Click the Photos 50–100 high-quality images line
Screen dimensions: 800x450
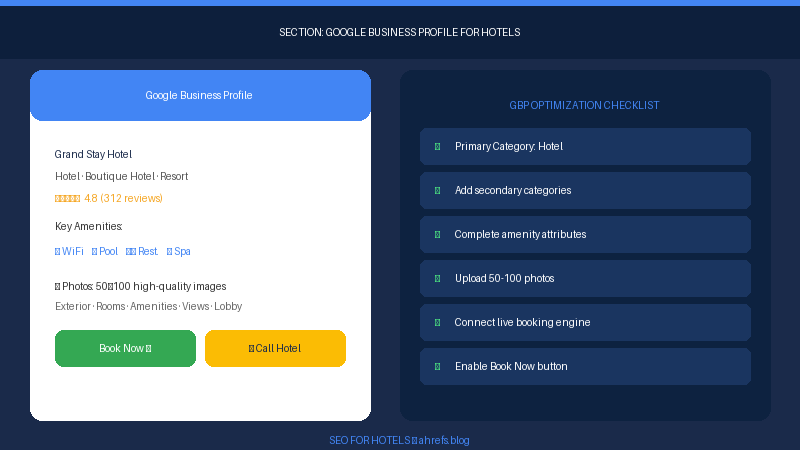point(141,287)
